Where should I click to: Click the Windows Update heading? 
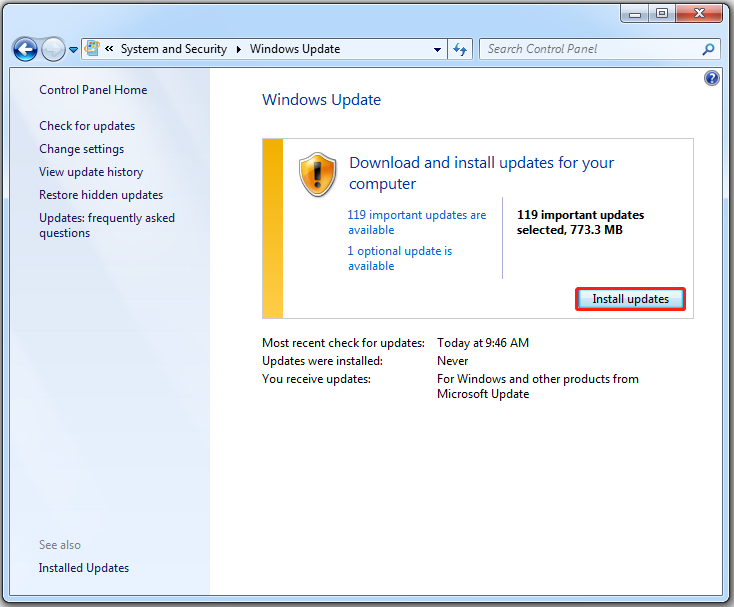pos(322,100)
